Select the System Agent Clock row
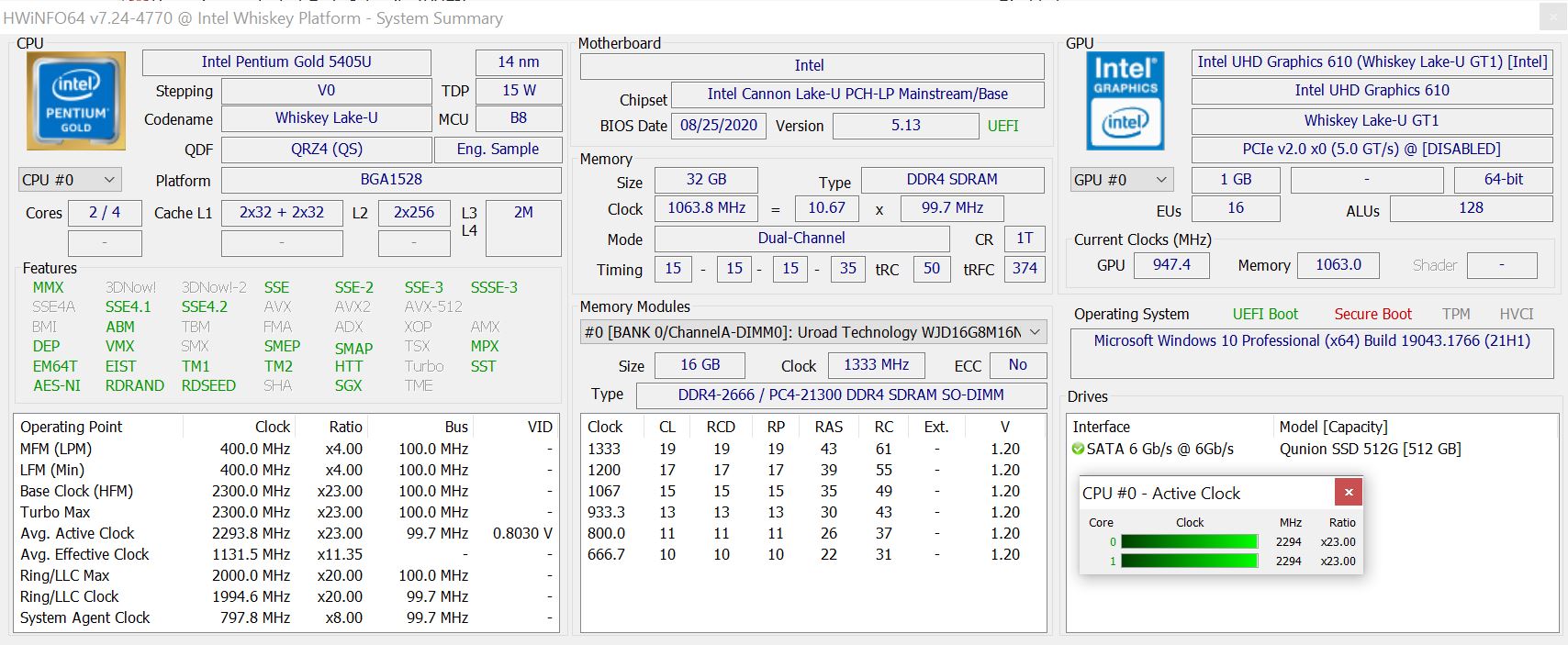The image size is (1568, 645). click(x=286, y=617)
